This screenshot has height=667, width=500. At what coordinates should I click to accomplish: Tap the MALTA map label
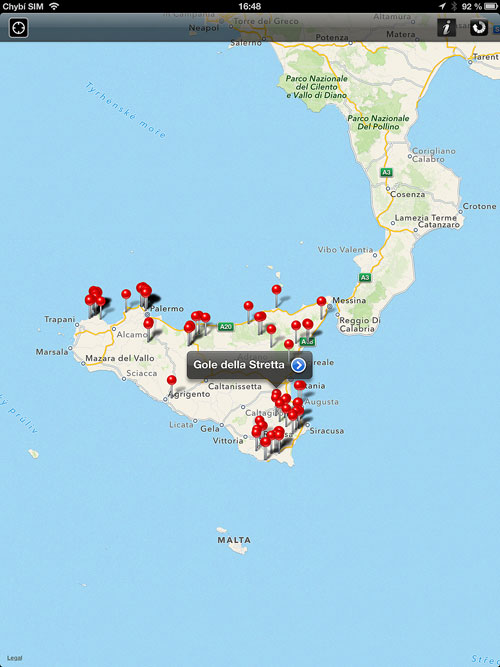point(234,540)
